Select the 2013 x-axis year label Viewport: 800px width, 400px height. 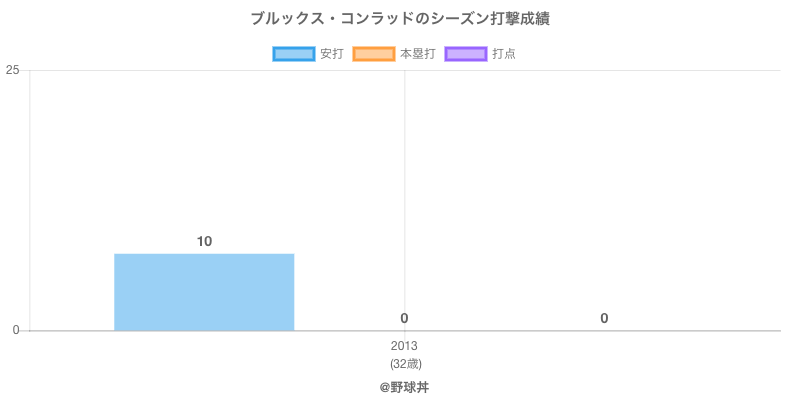404,346
